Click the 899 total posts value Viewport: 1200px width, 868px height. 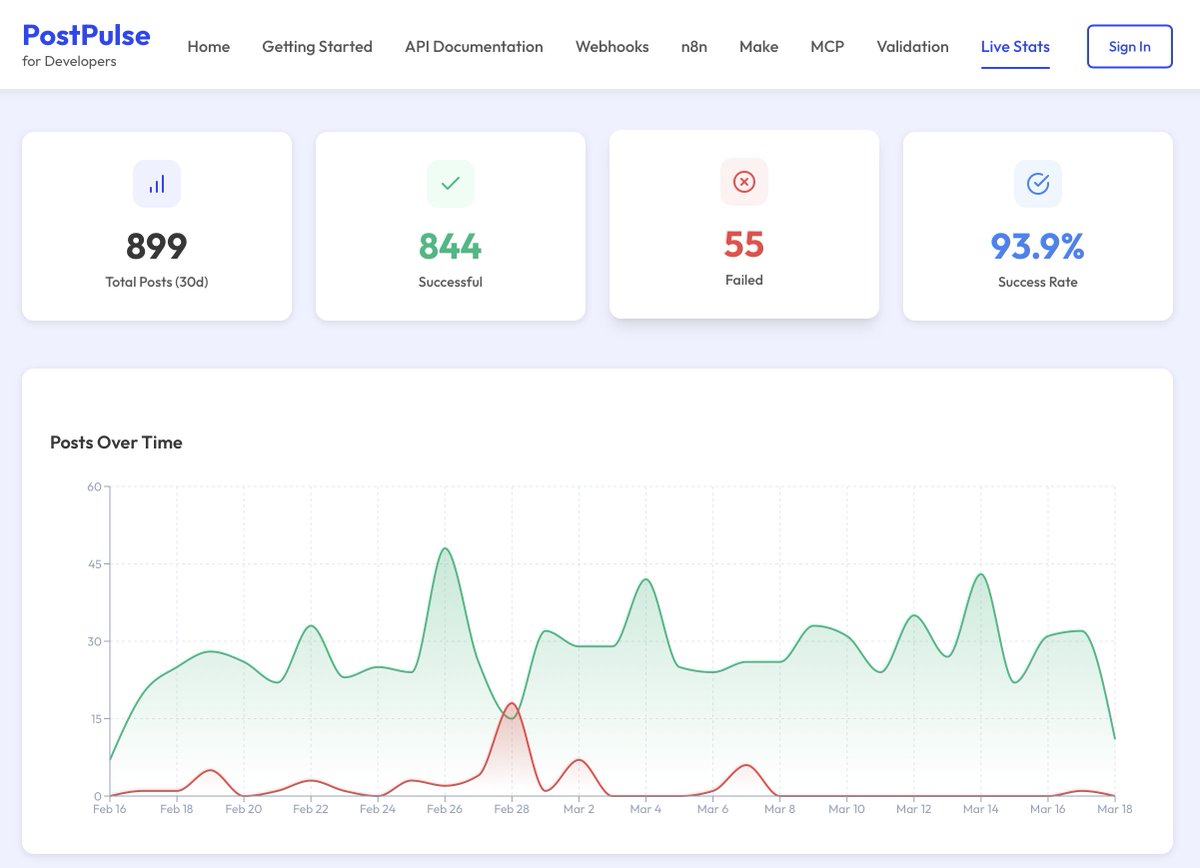coord(157,246)
